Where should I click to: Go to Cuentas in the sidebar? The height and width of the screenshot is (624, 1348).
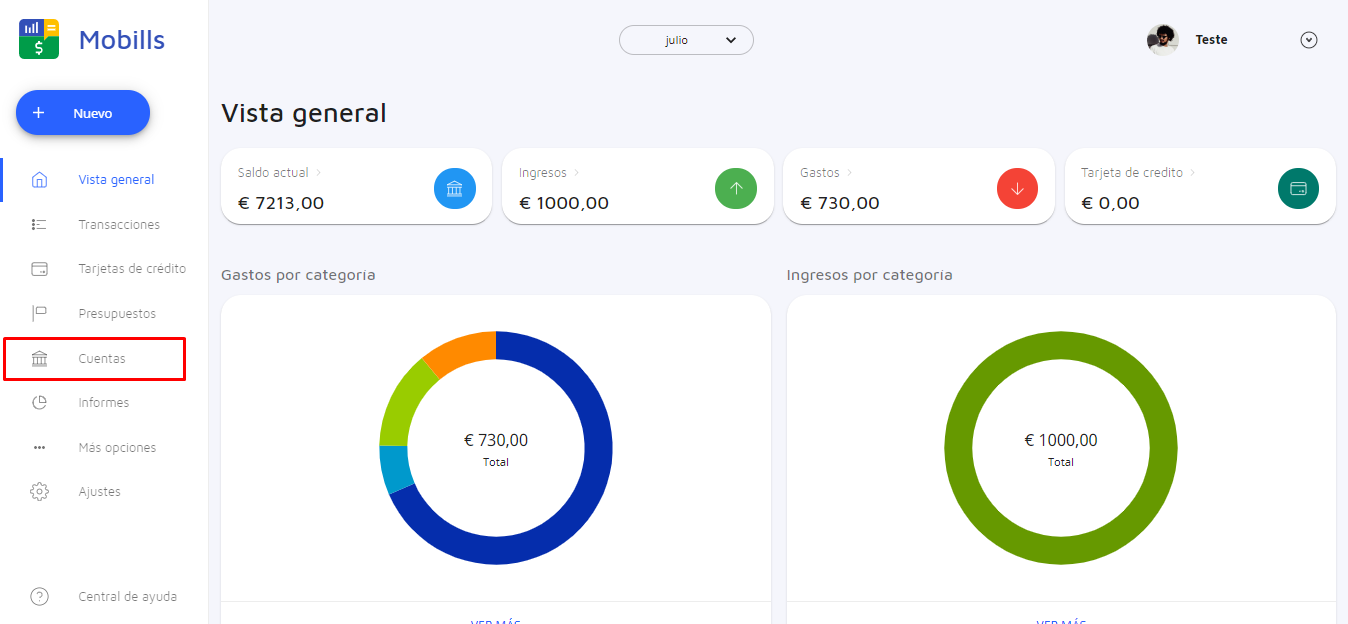(x=102, y=359)
